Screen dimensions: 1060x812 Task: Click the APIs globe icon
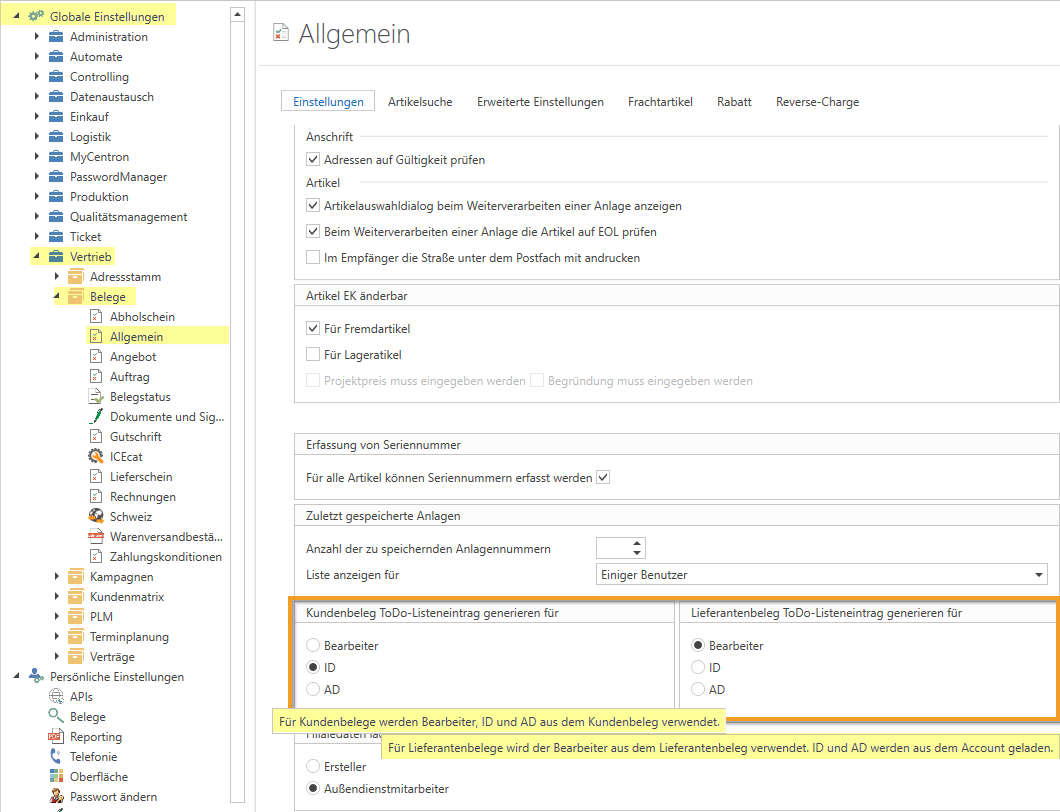pyautogui.click(x=56, y=697)
